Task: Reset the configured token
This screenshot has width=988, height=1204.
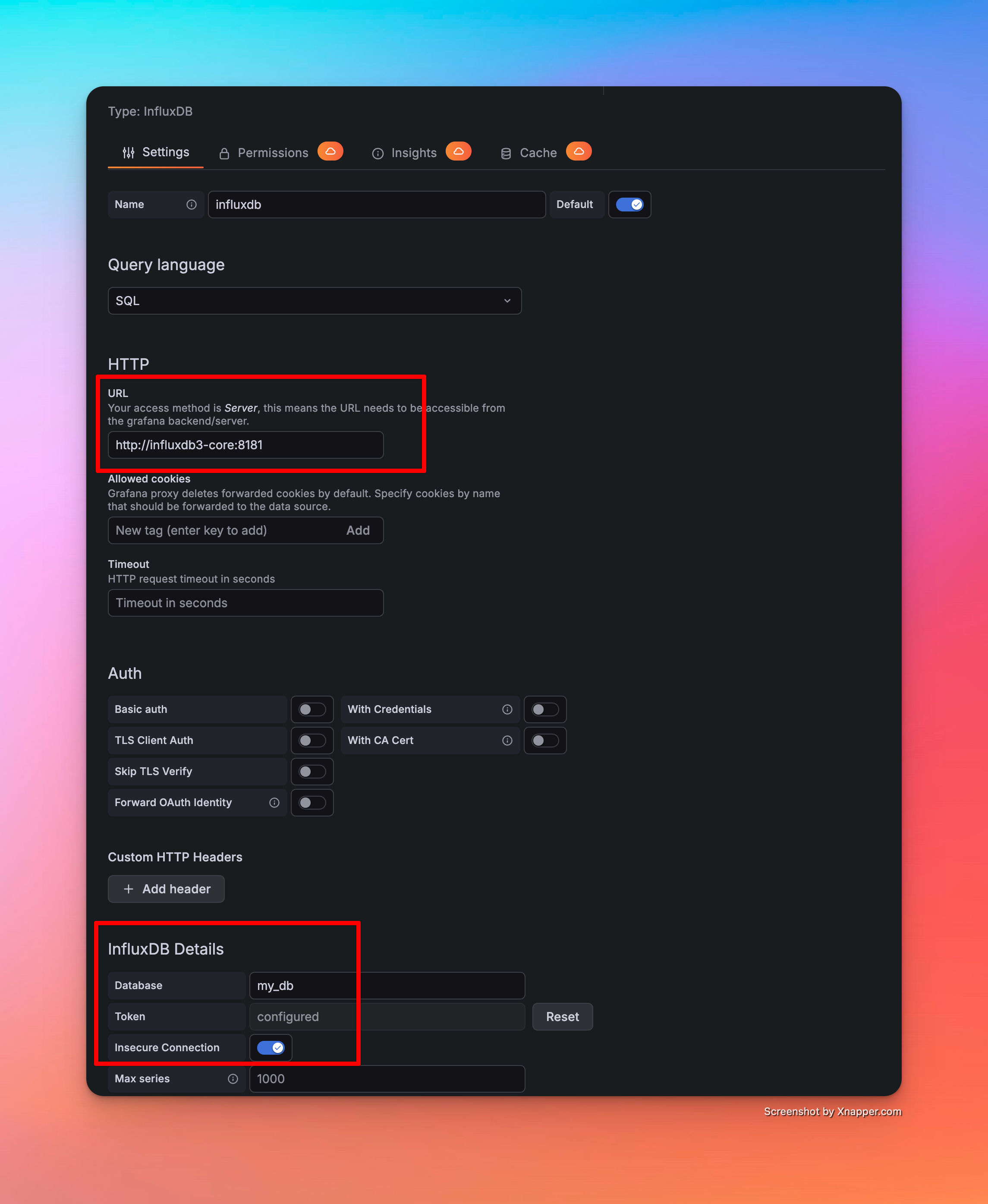Action: [562, 1017]
